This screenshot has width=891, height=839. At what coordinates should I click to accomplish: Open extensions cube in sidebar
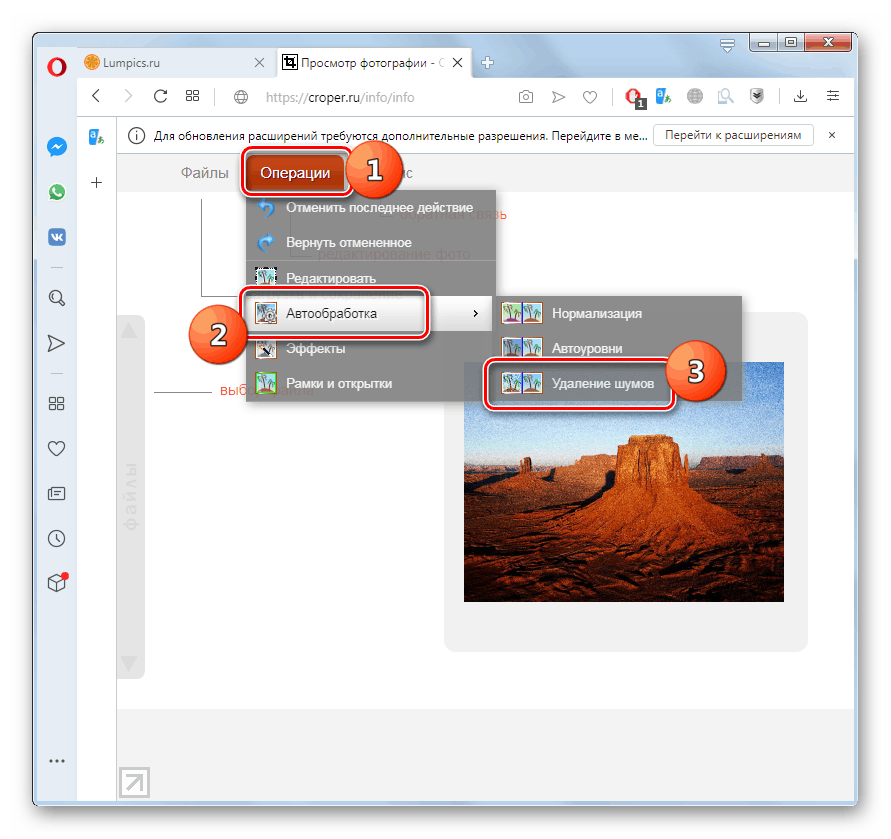coord(57,583)
